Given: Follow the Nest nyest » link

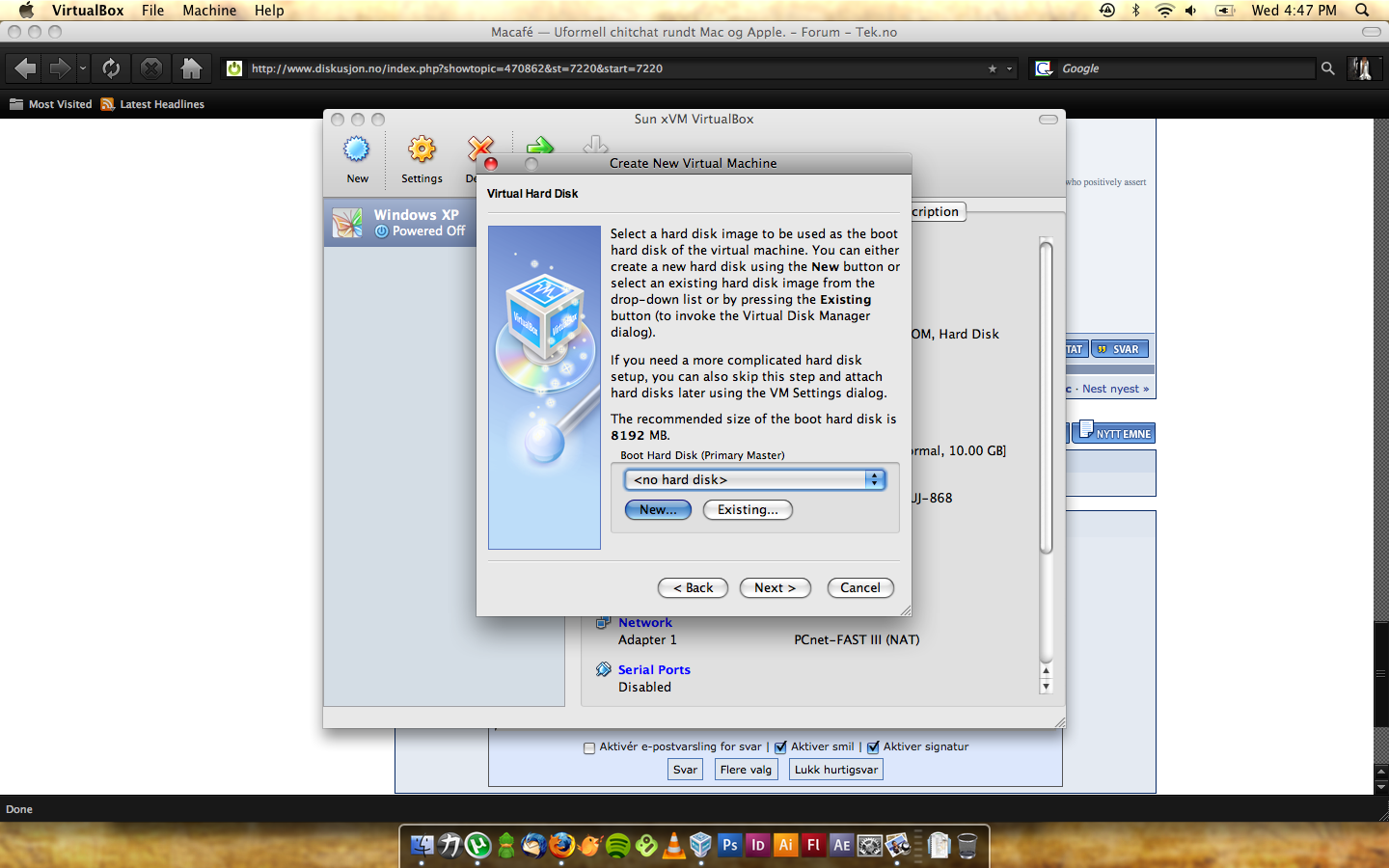Looking at the screenshot, I should (x=1115, y=389).
